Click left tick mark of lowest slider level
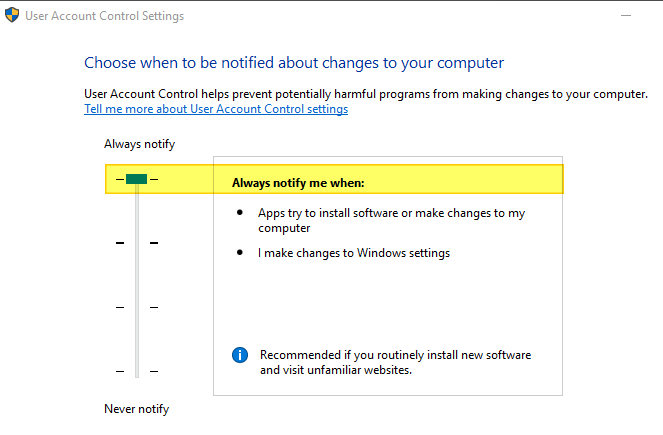The width and height of the screenshot is (663, 435). coord(120,371)
